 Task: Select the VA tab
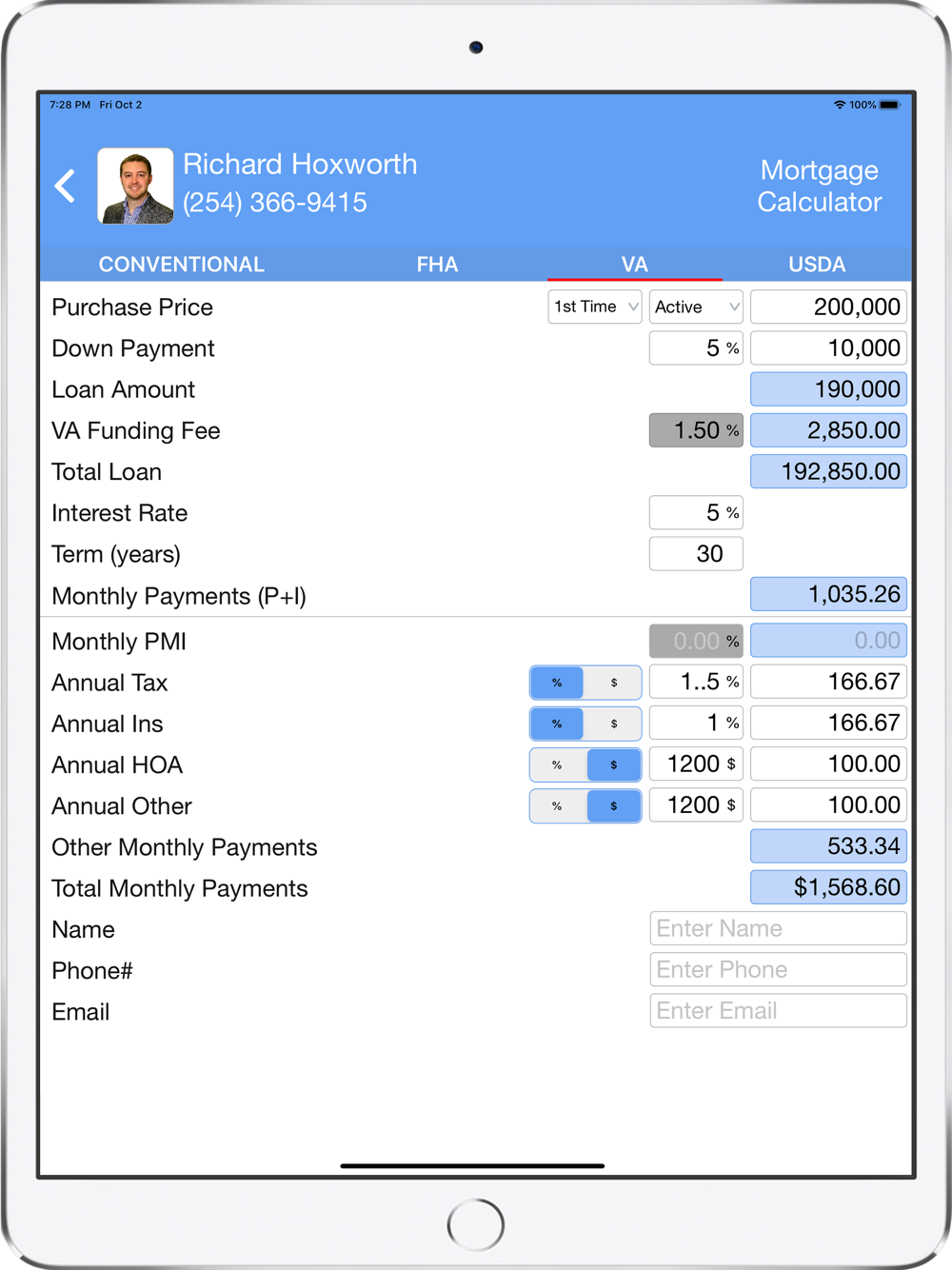click(x=634, y=264)
